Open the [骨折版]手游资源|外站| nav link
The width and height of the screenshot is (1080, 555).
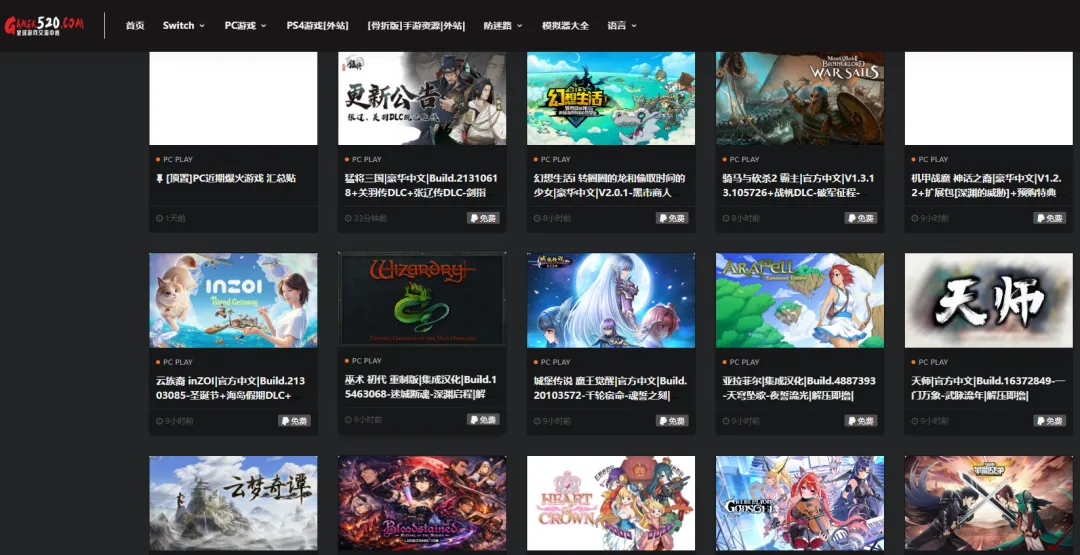click(416, 25)
